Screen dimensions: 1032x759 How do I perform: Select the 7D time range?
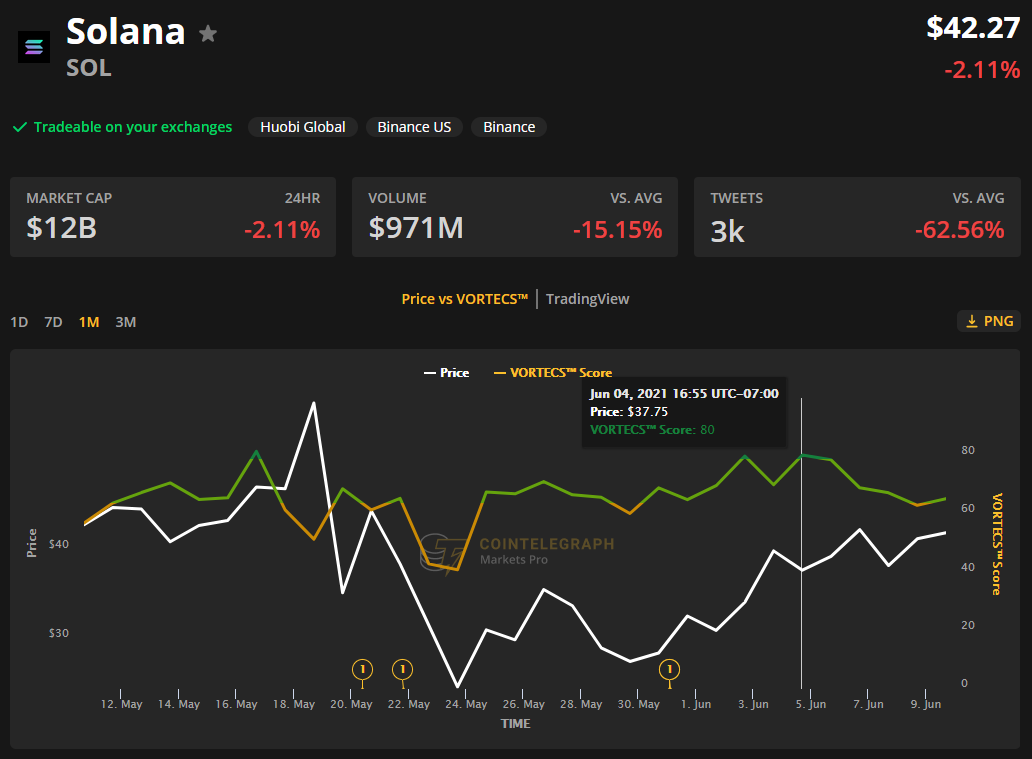(x=53, y=322)
